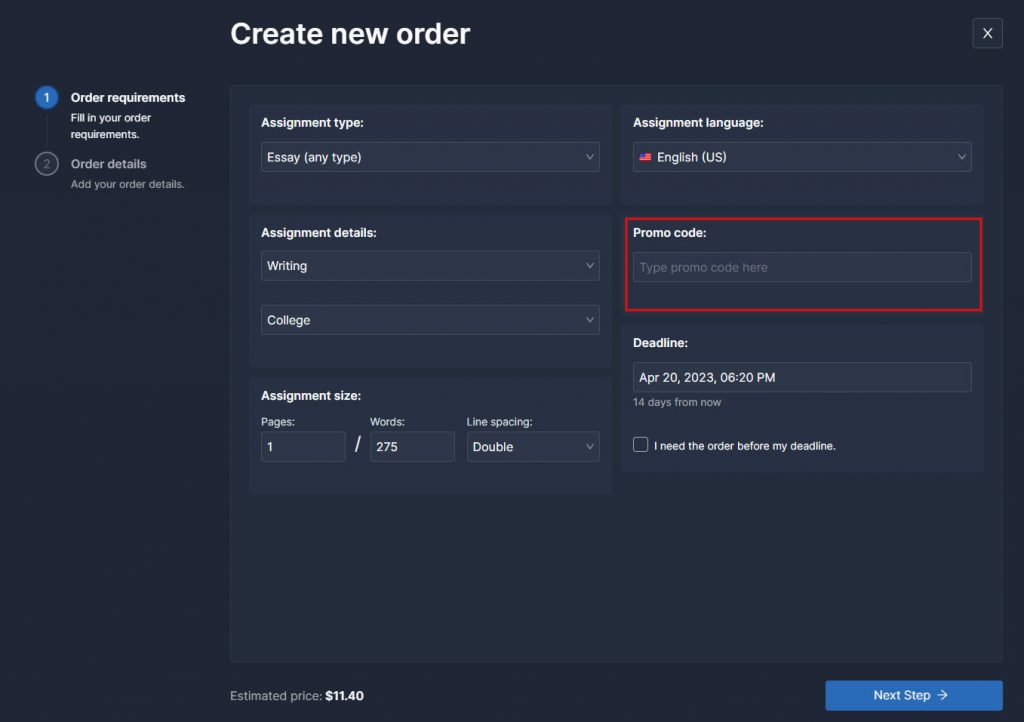
Task: Click the US flag icon
Action: tap(645, 158)
